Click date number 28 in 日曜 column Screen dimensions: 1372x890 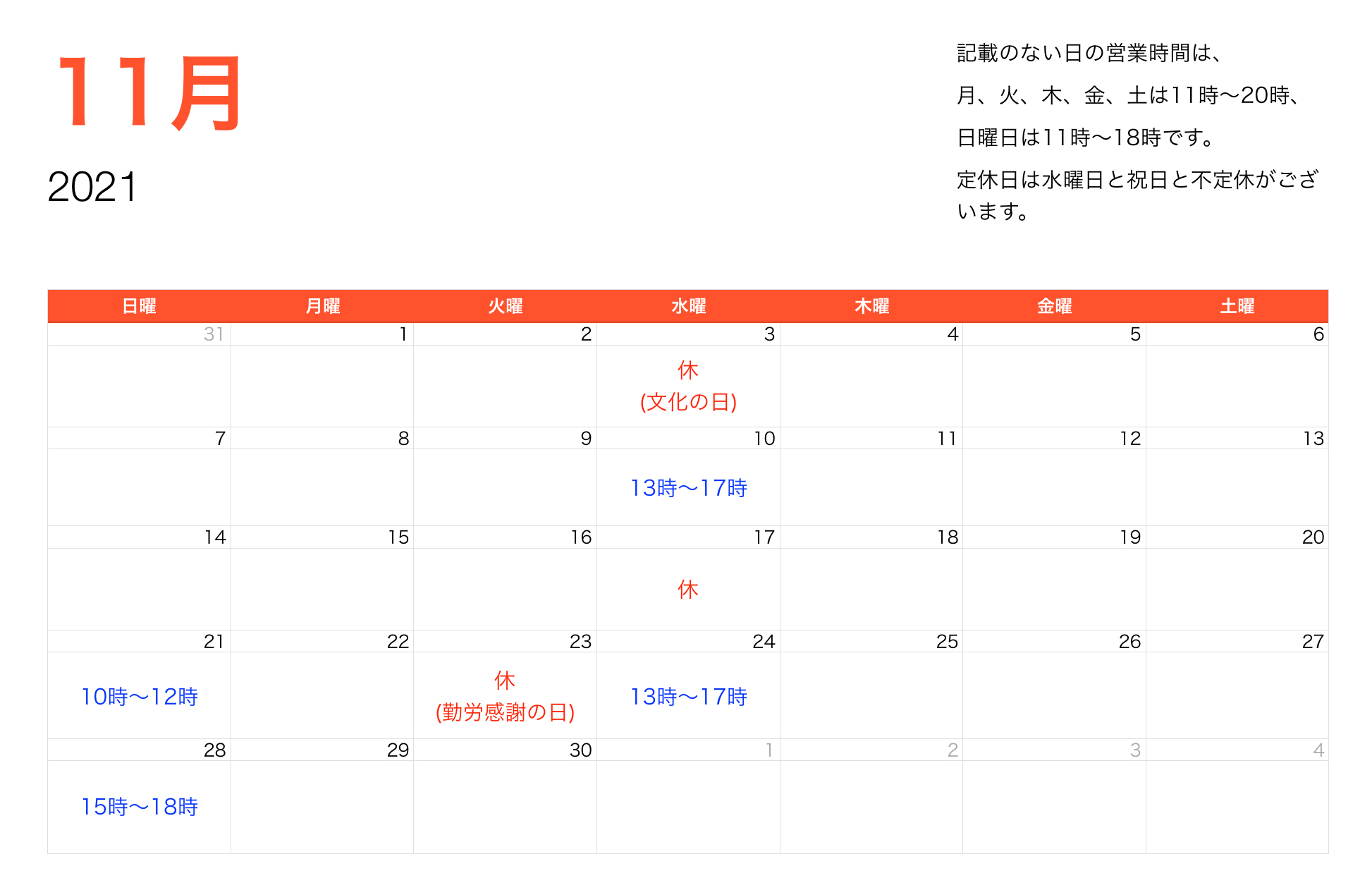(214, 750)
